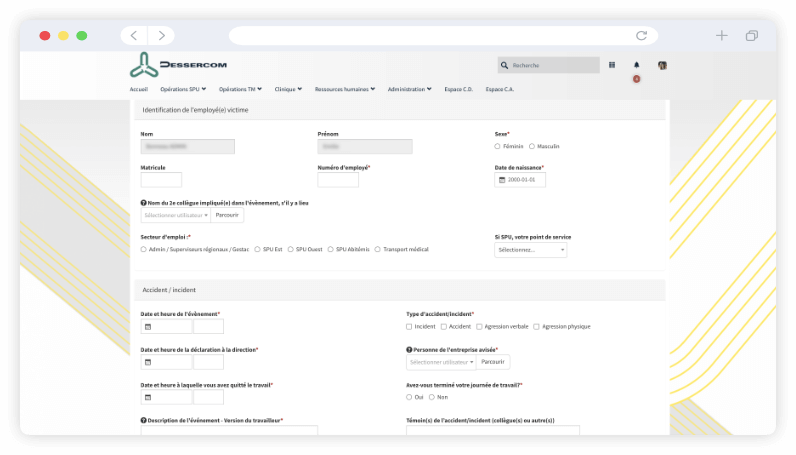Reload the page in the browser
This screenshot has height=455, width=796.
pos(641,35)
